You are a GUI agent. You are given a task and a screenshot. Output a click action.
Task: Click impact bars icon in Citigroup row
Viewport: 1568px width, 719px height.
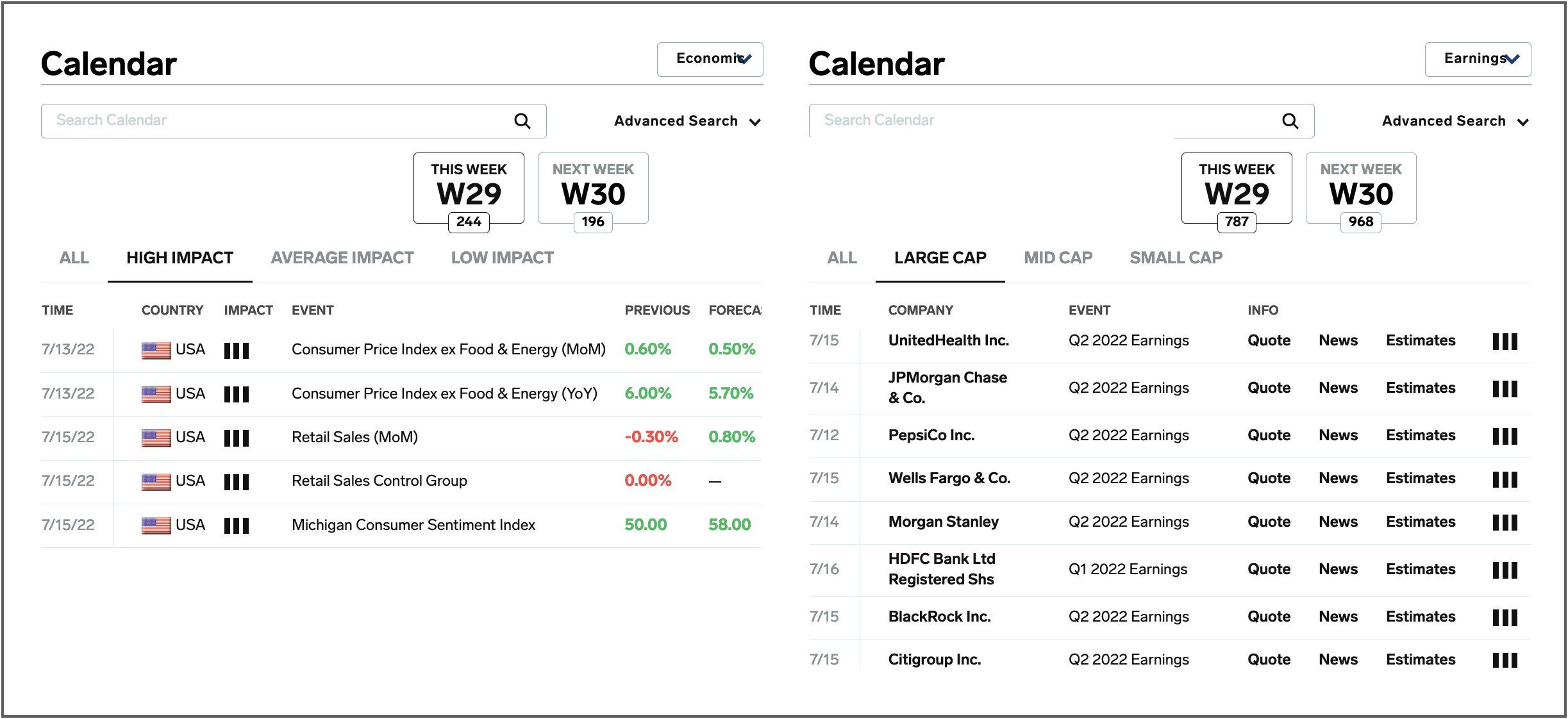pos(1505,660)
